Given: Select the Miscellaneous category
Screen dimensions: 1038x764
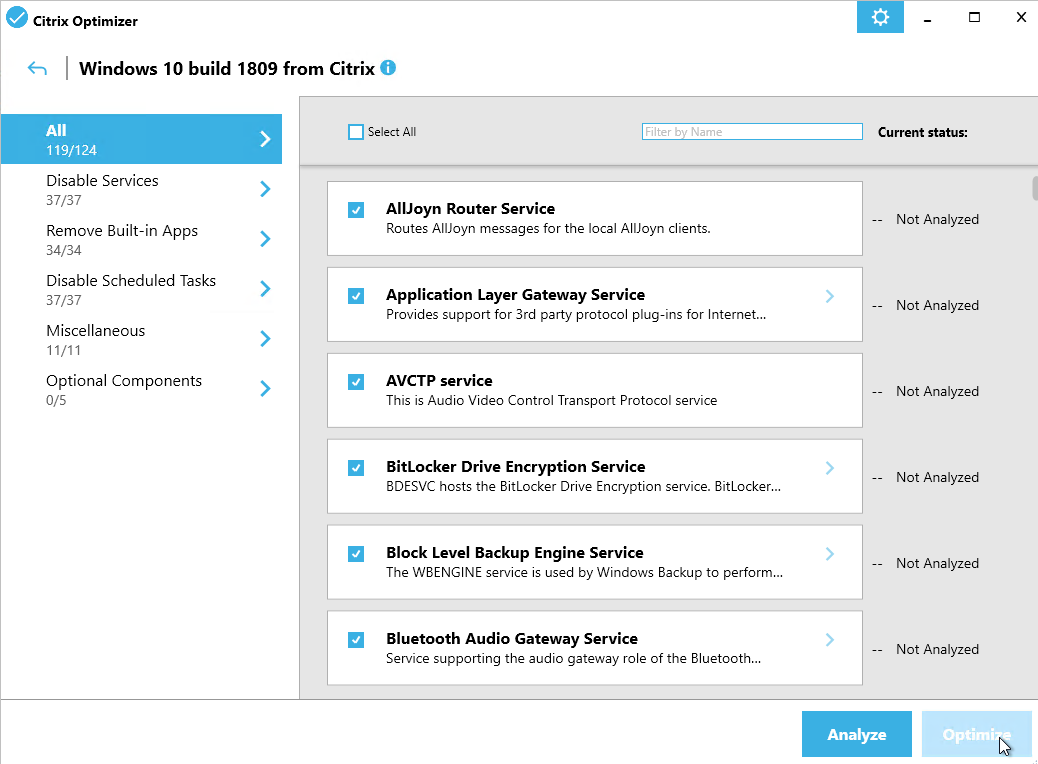Looking at the screenshot, I should point(141,339).
